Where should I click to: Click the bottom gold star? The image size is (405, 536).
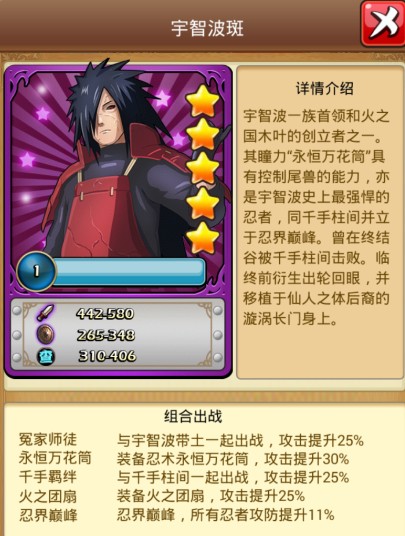[x=203, y=238]
